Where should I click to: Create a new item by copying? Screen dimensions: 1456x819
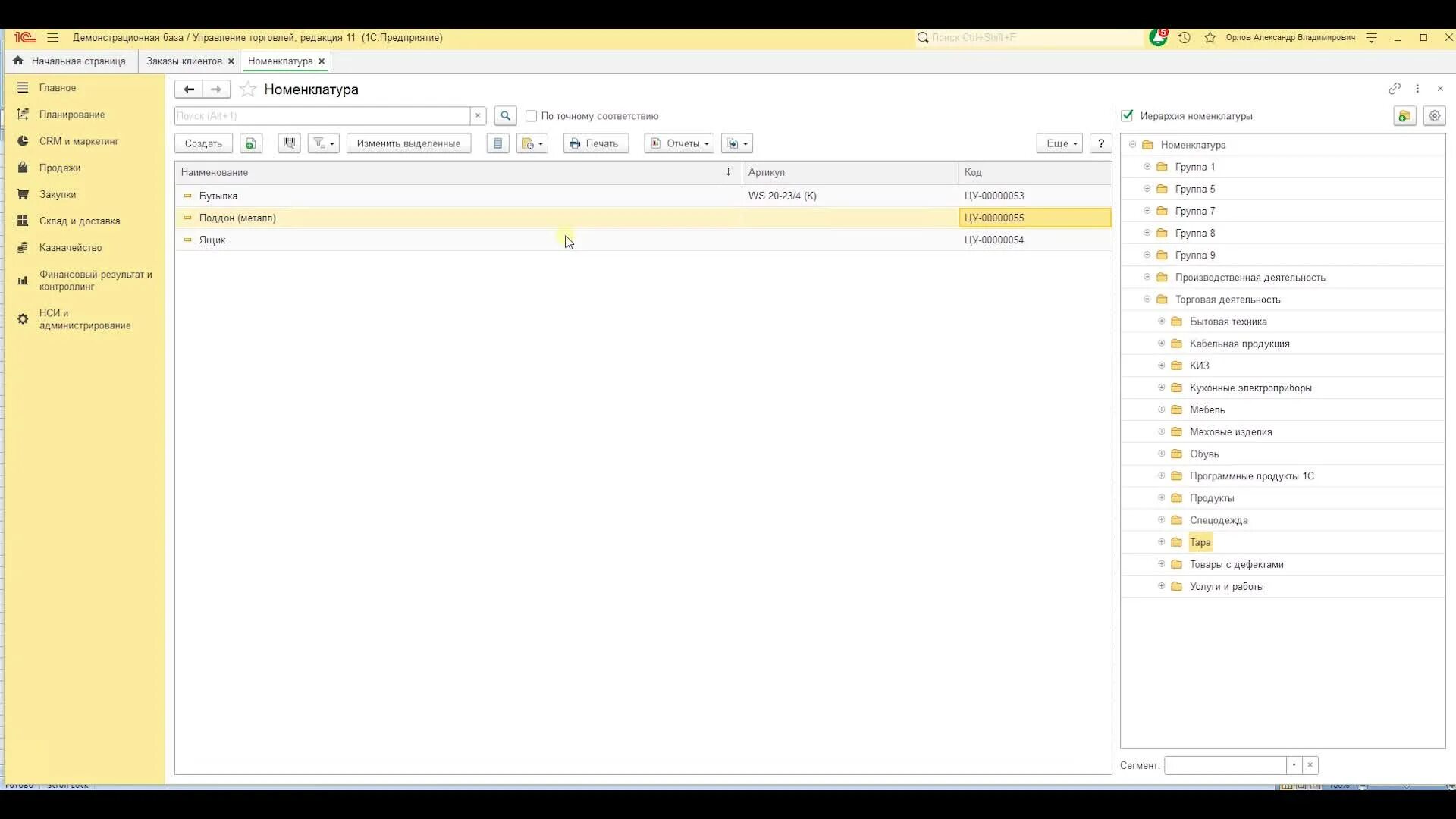point(251,143)
